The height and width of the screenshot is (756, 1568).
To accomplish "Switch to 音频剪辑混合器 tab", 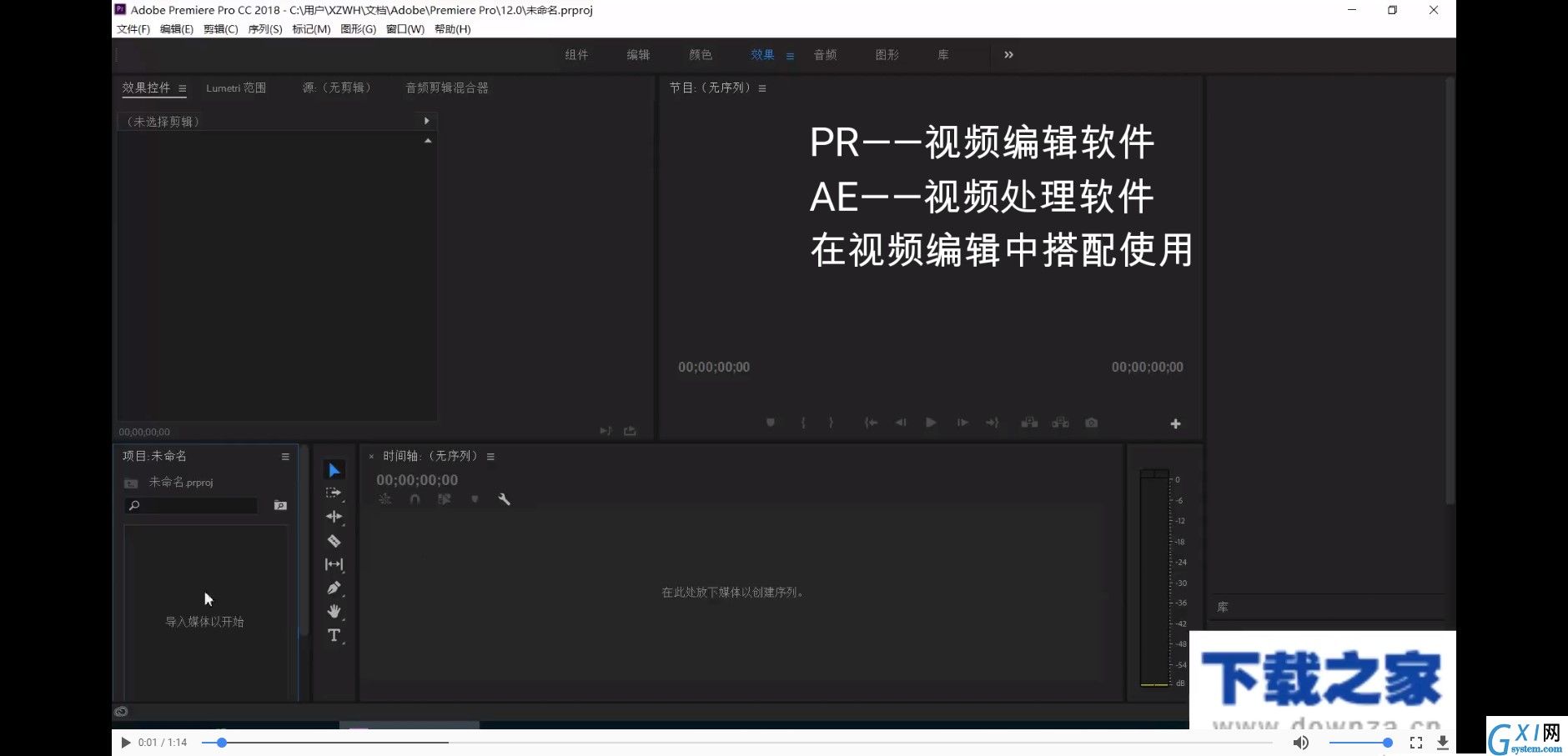I will 447,88.
